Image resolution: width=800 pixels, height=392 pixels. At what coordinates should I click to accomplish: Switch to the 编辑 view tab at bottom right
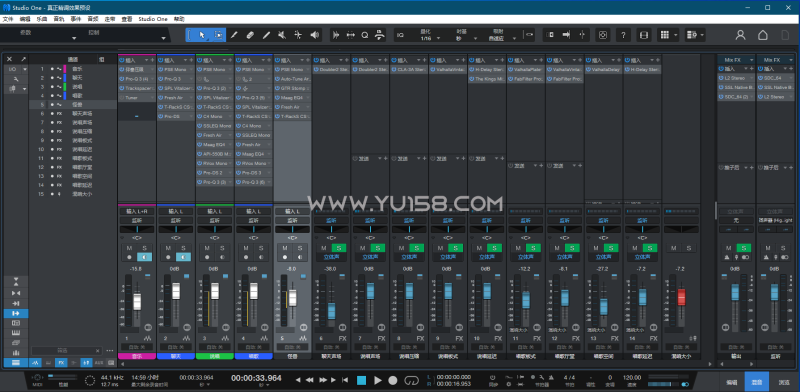[x=732, y=382]
